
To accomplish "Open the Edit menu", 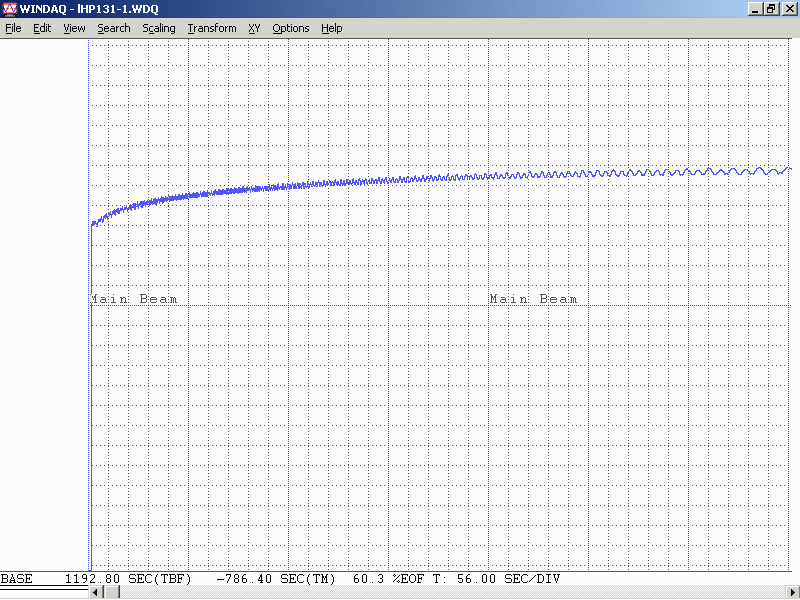I will 42,28.
